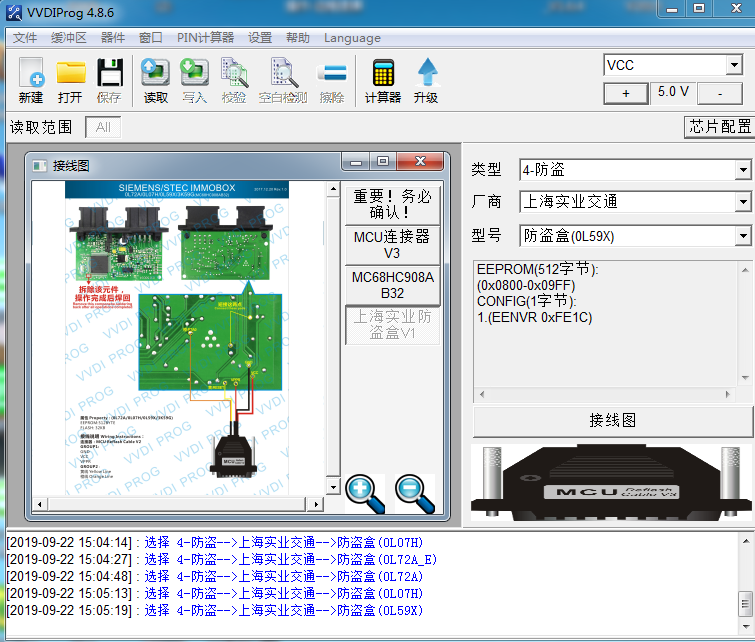Maximize the 接线图 sub-window

click(383, 161)
